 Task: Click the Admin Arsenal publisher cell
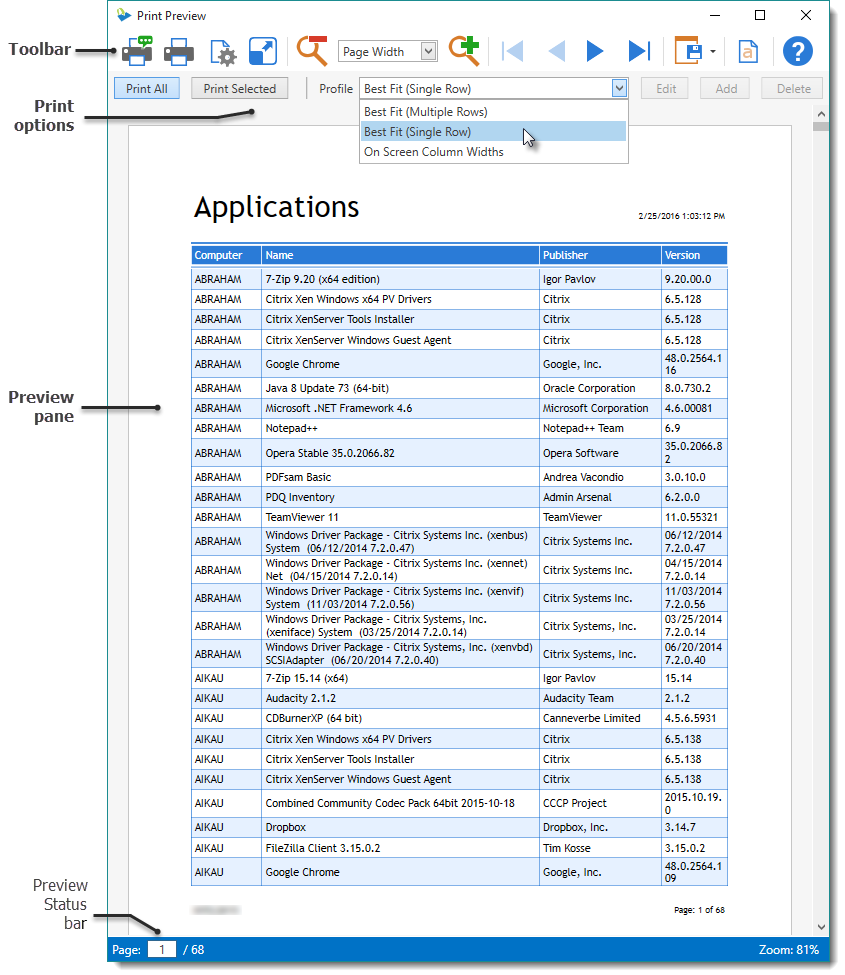600,497
